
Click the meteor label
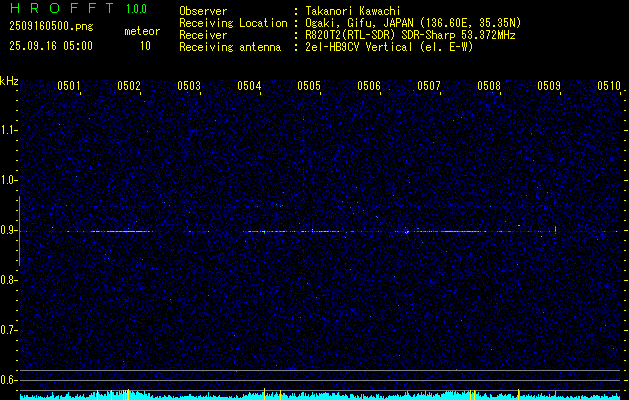click(x=142, y=31)
